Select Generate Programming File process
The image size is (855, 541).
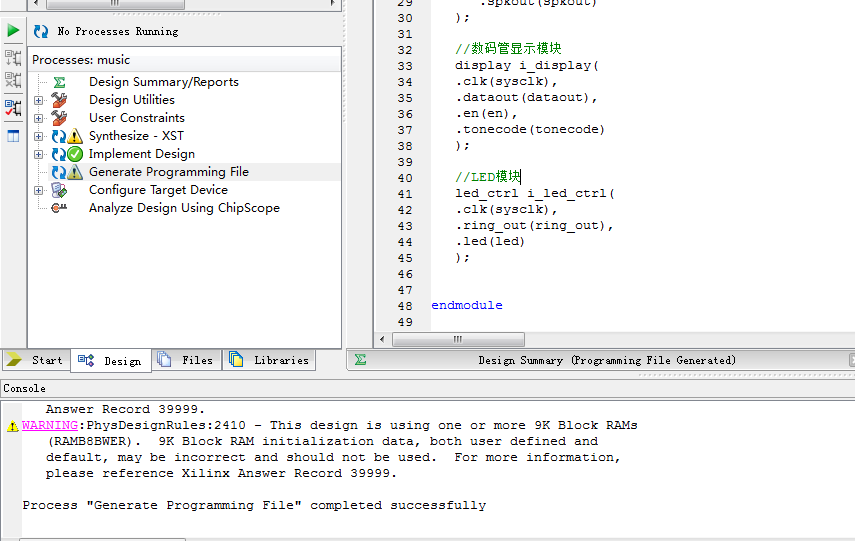[168, 172]
